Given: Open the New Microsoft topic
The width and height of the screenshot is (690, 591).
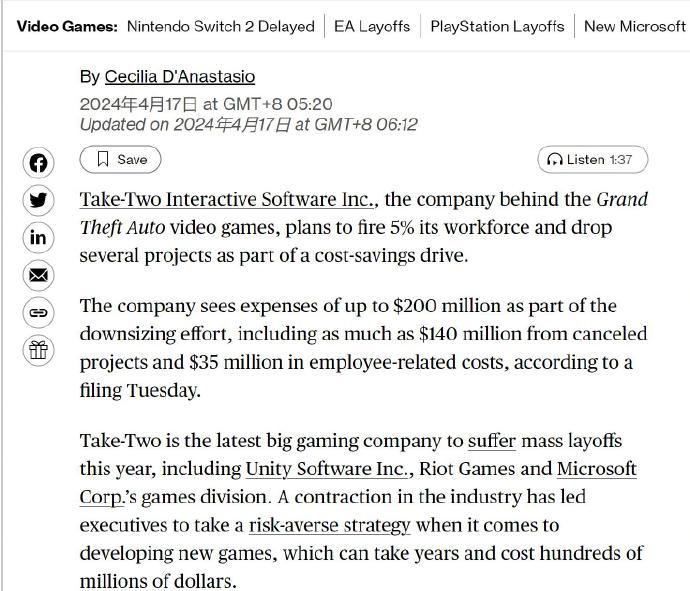Looking at the screenshot, I should pyautogui.click(x=635, y=26).
